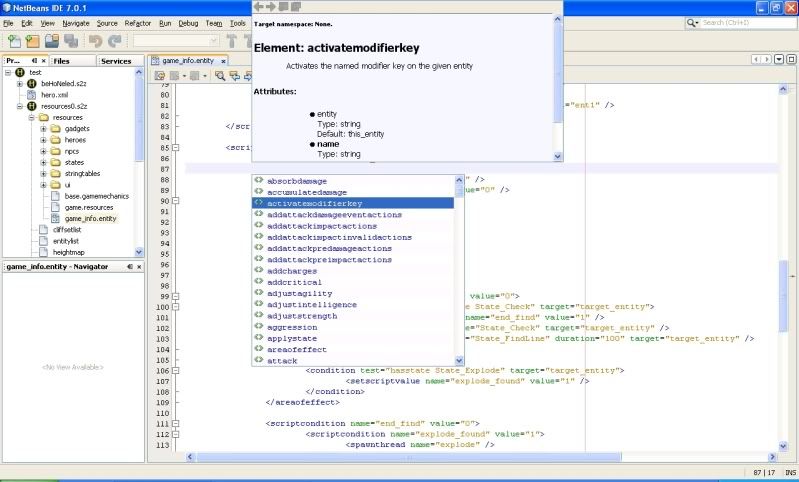The width and height of the screenshot is (799, 482).
Task: Collapse the resources0.s2z node
Action: [19, 105]
